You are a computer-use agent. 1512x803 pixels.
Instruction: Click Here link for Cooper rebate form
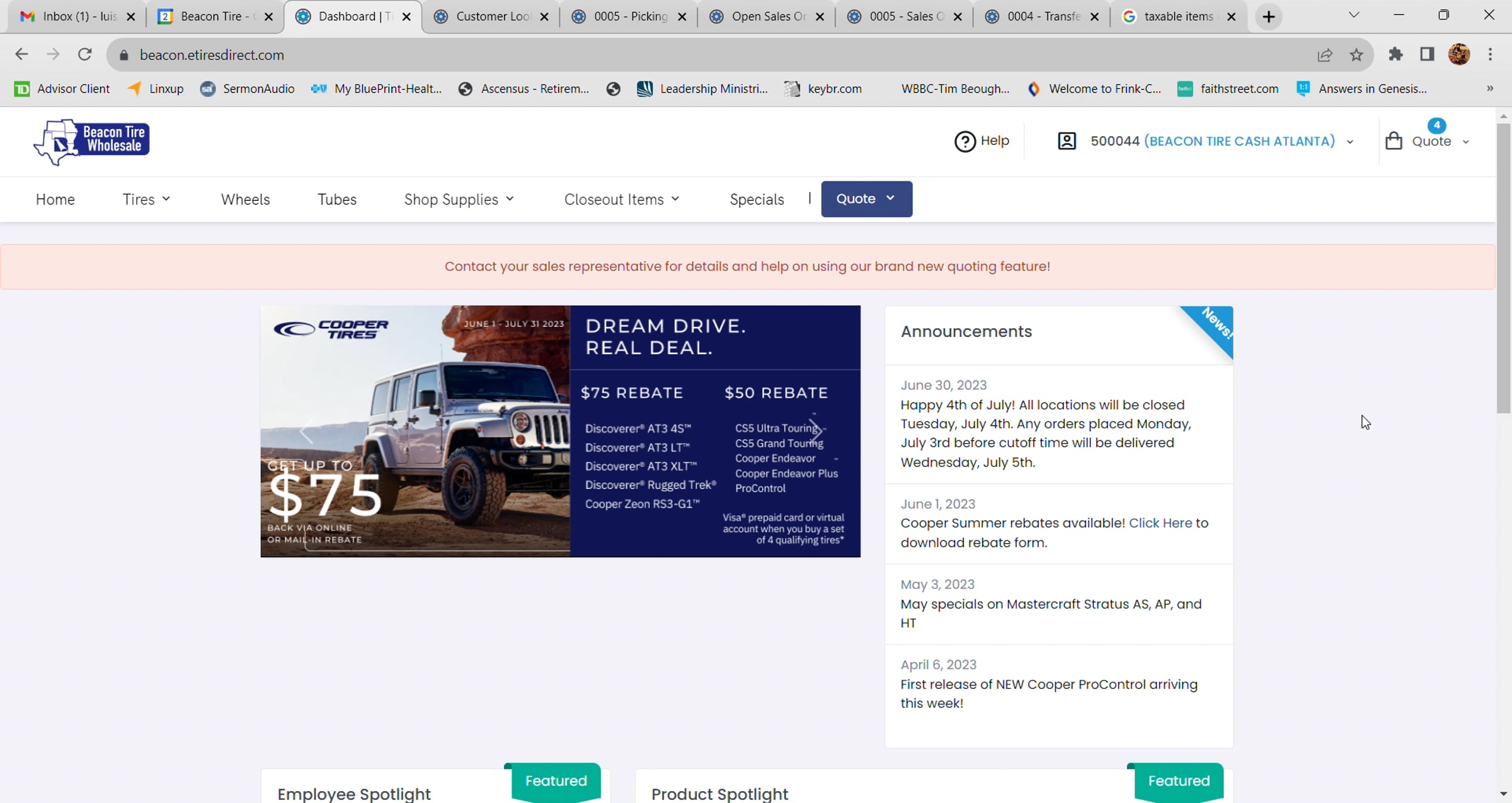tap(1160, 523)
